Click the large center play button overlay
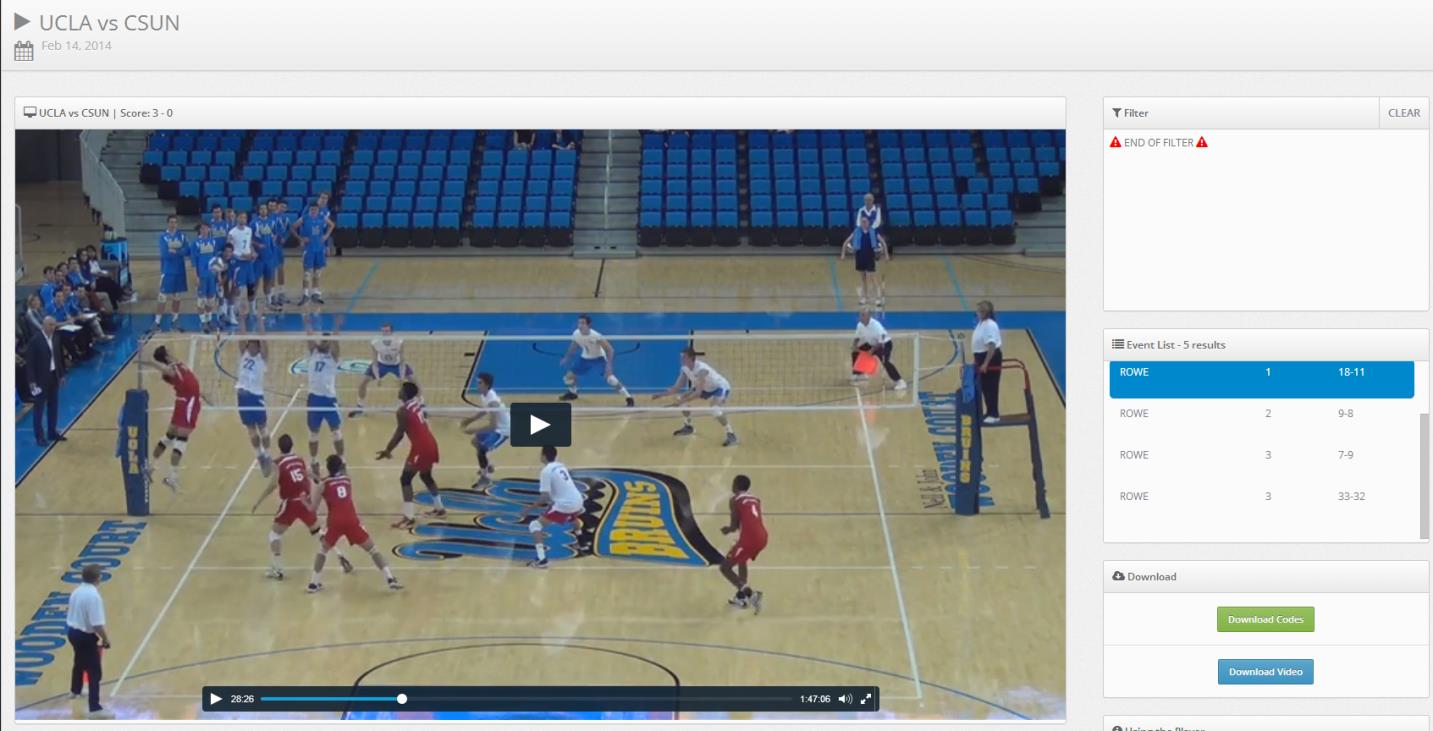1433x731 pixels. pyautogui.click(x=540, y=425)
